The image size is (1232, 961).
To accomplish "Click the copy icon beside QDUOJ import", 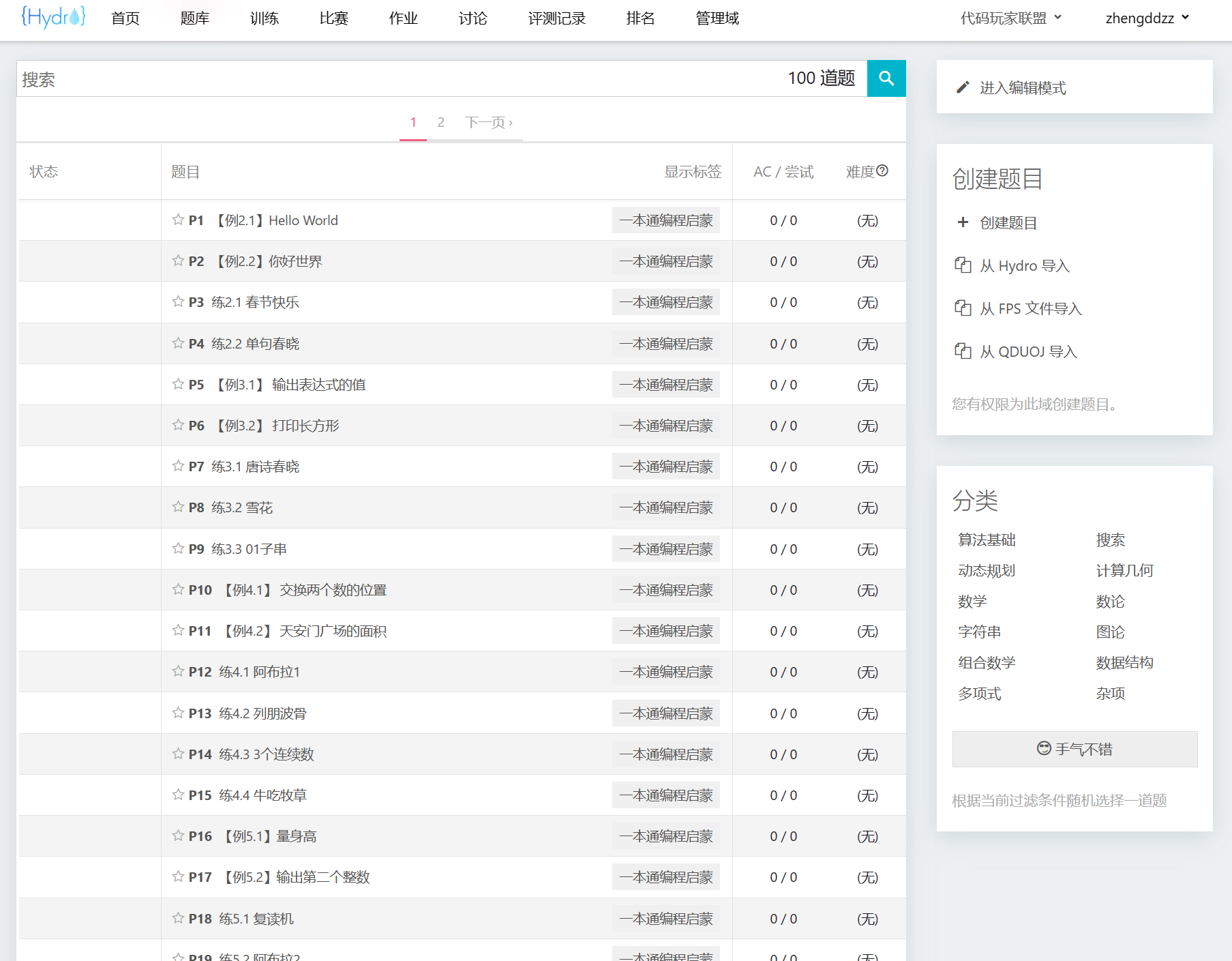I will [962, 351].
